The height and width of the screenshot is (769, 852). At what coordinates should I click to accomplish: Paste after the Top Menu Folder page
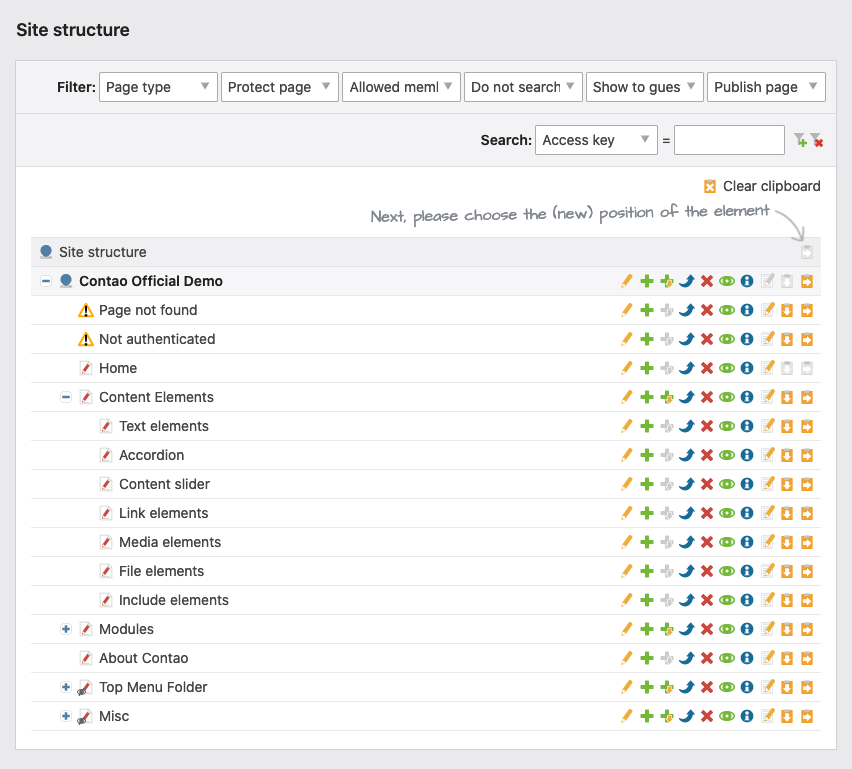787,687
